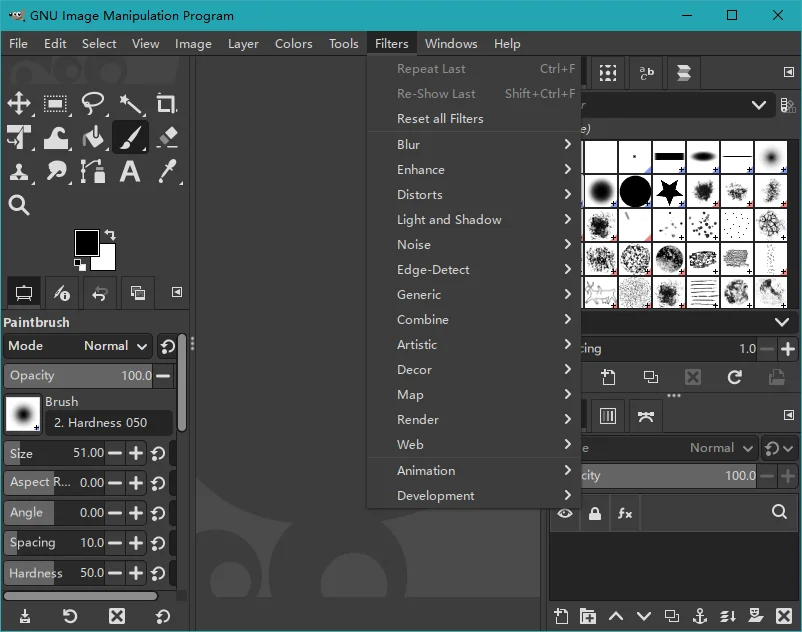Open layer Mode Normal dropdown in Layers panel
This screenshot has height=632, width=802.
pos(721,448)
